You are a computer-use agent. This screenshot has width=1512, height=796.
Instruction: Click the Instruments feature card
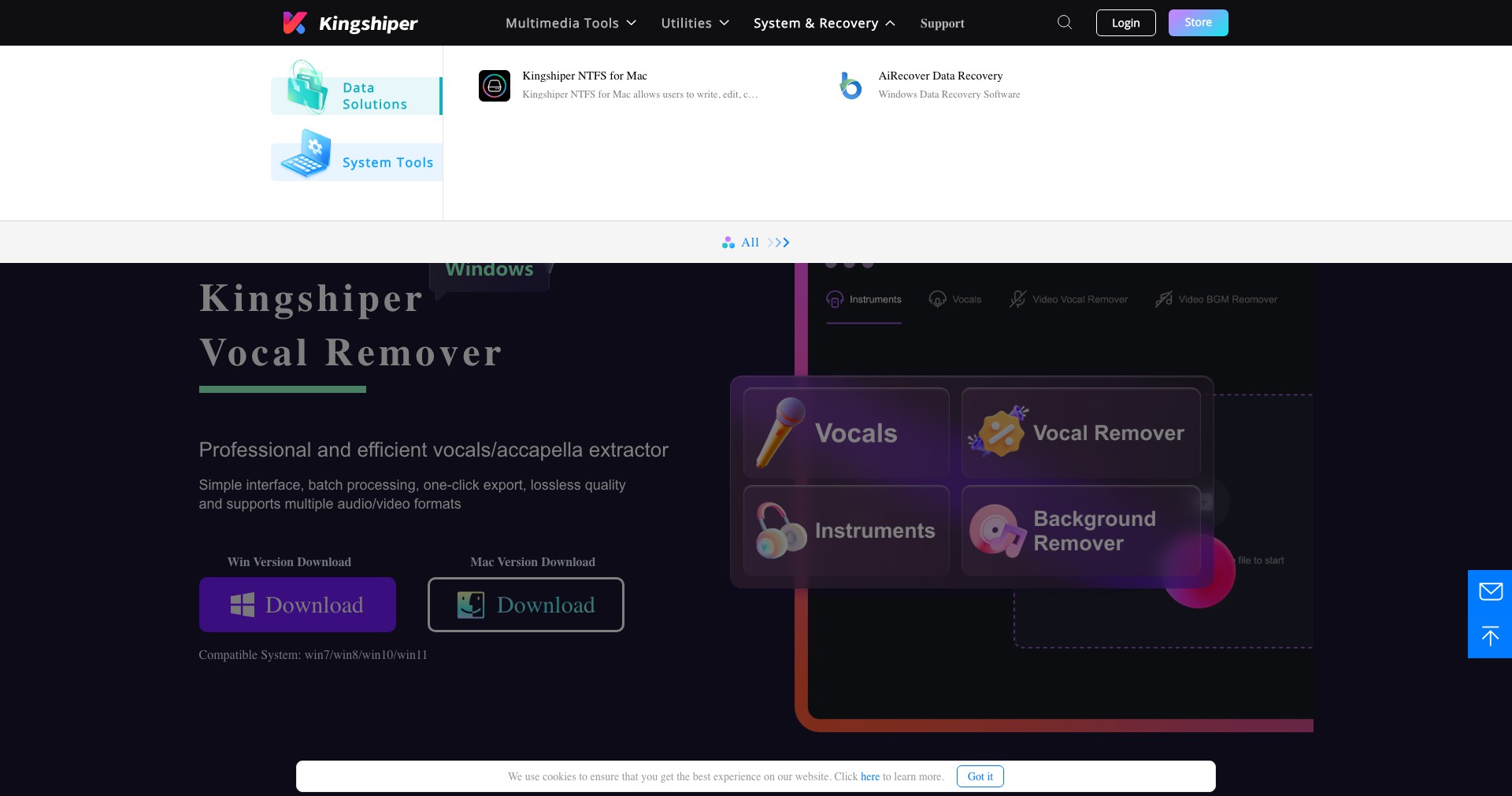tap(847, 531)
